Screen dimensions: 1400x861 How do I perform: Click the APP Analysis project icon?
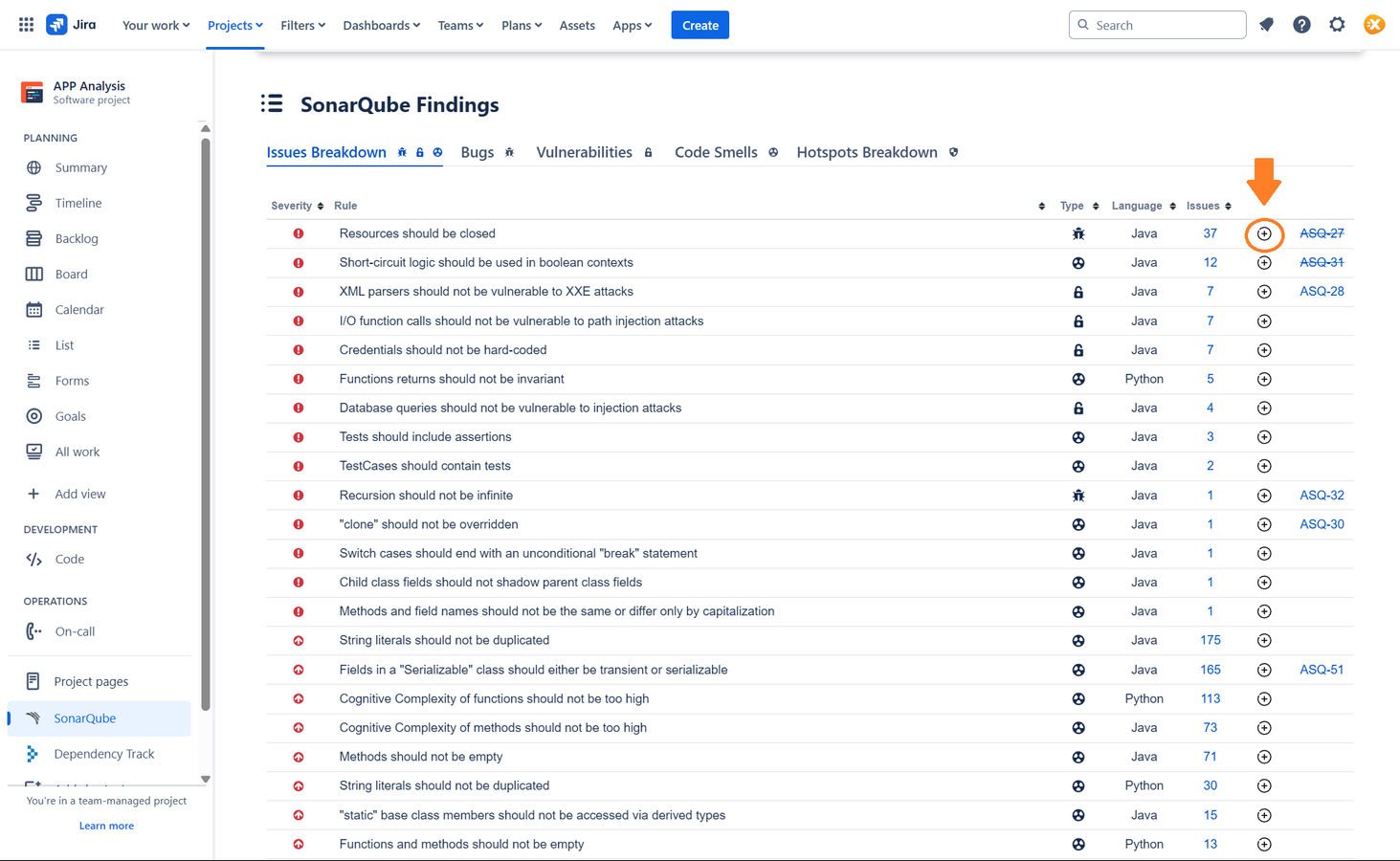tap(33, 93)
